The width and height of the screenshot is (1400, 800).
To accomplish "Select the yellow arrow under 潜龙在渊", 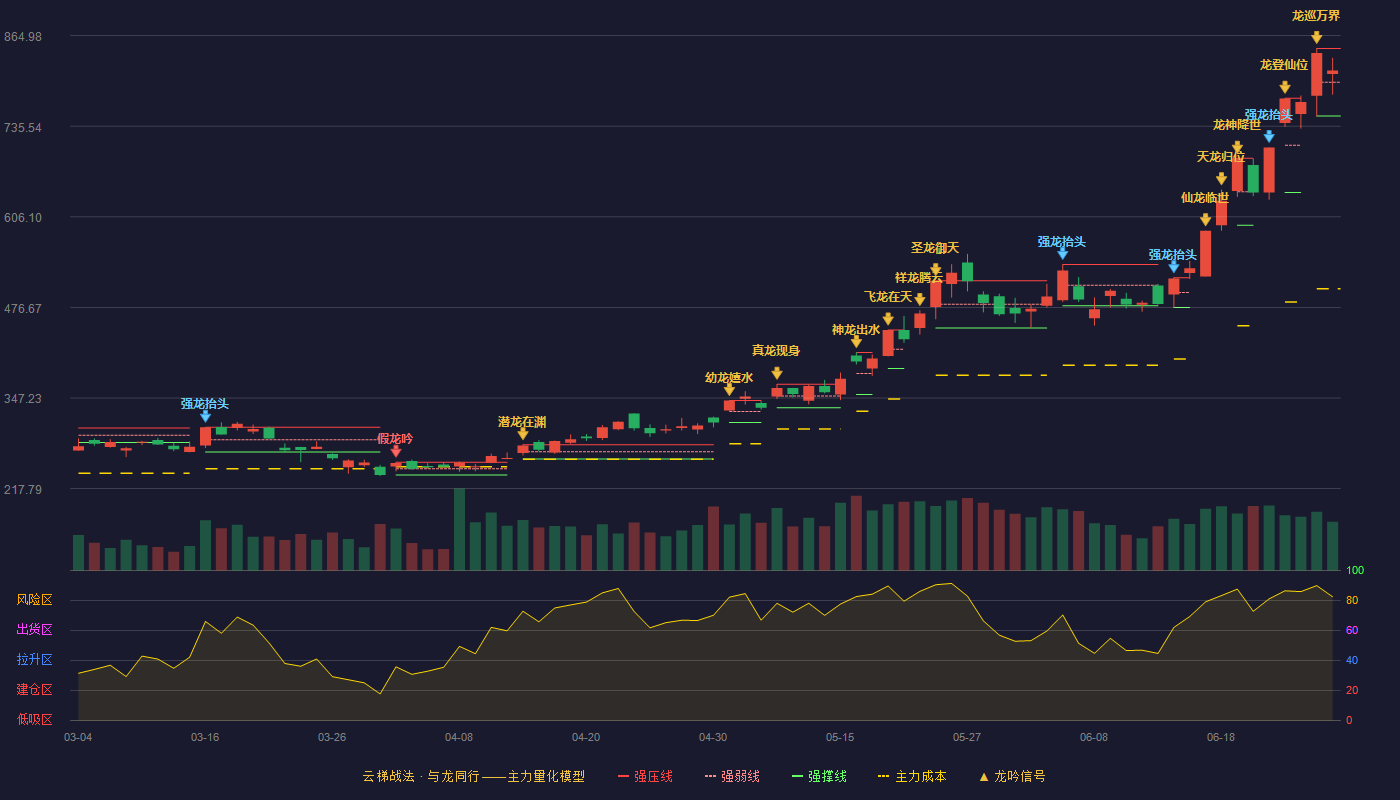I will point(523,434).
